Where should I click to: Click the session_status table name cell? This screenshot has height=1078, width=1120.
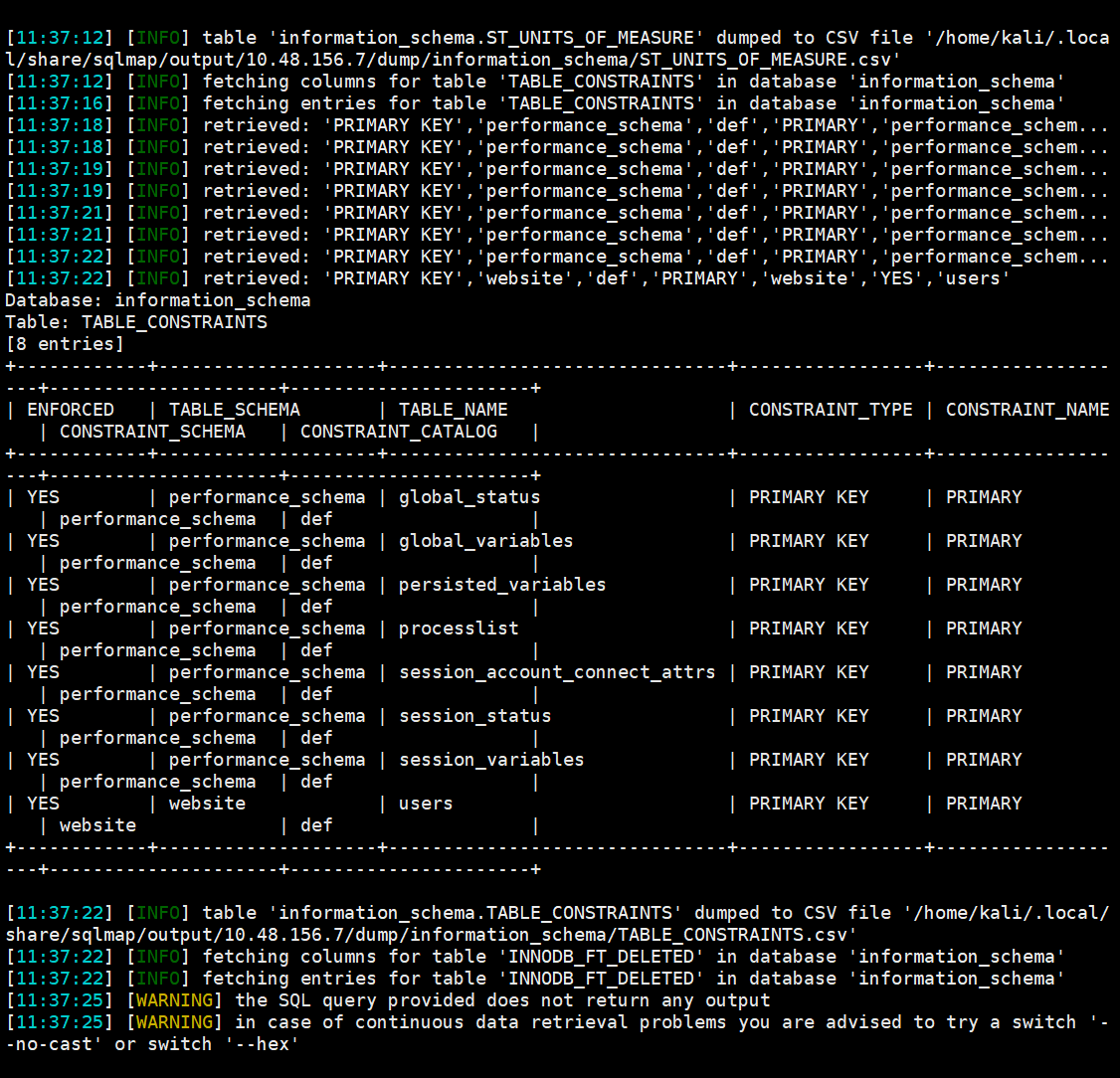[x=474, y=716]
